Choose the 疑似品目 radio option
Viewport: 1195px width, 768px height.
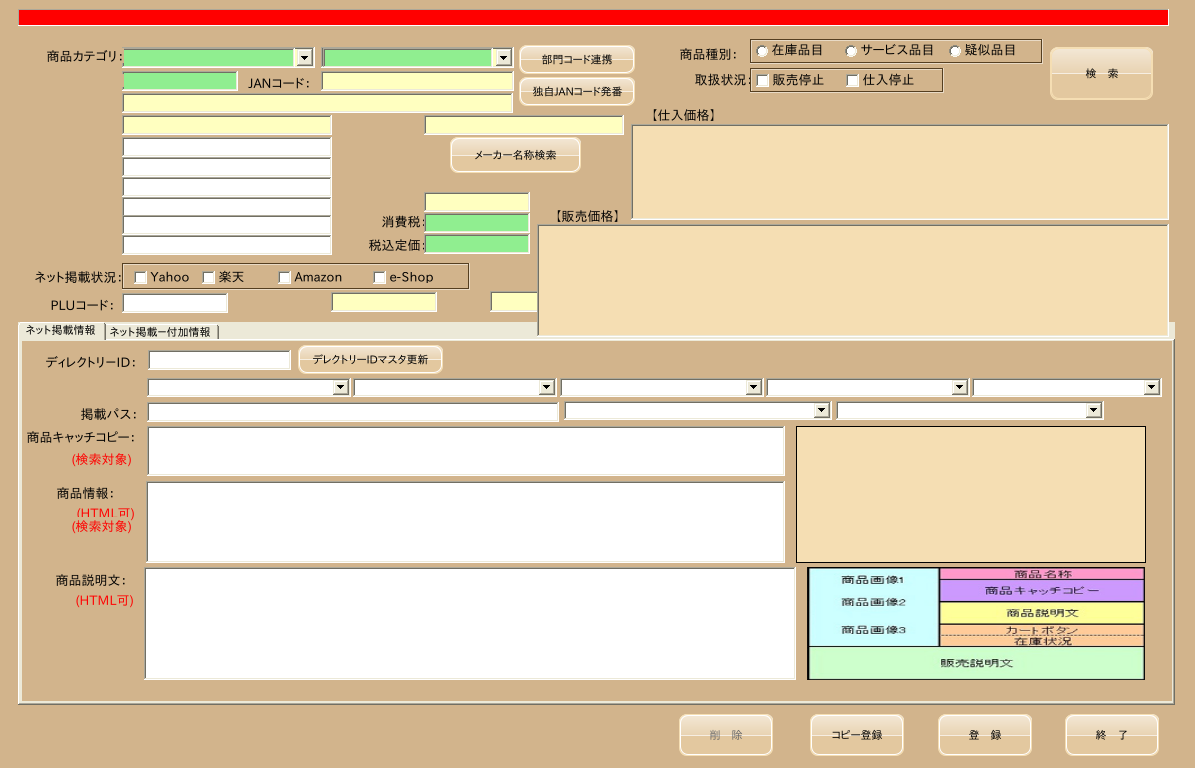pyautogui.click(x=955, y=51)
